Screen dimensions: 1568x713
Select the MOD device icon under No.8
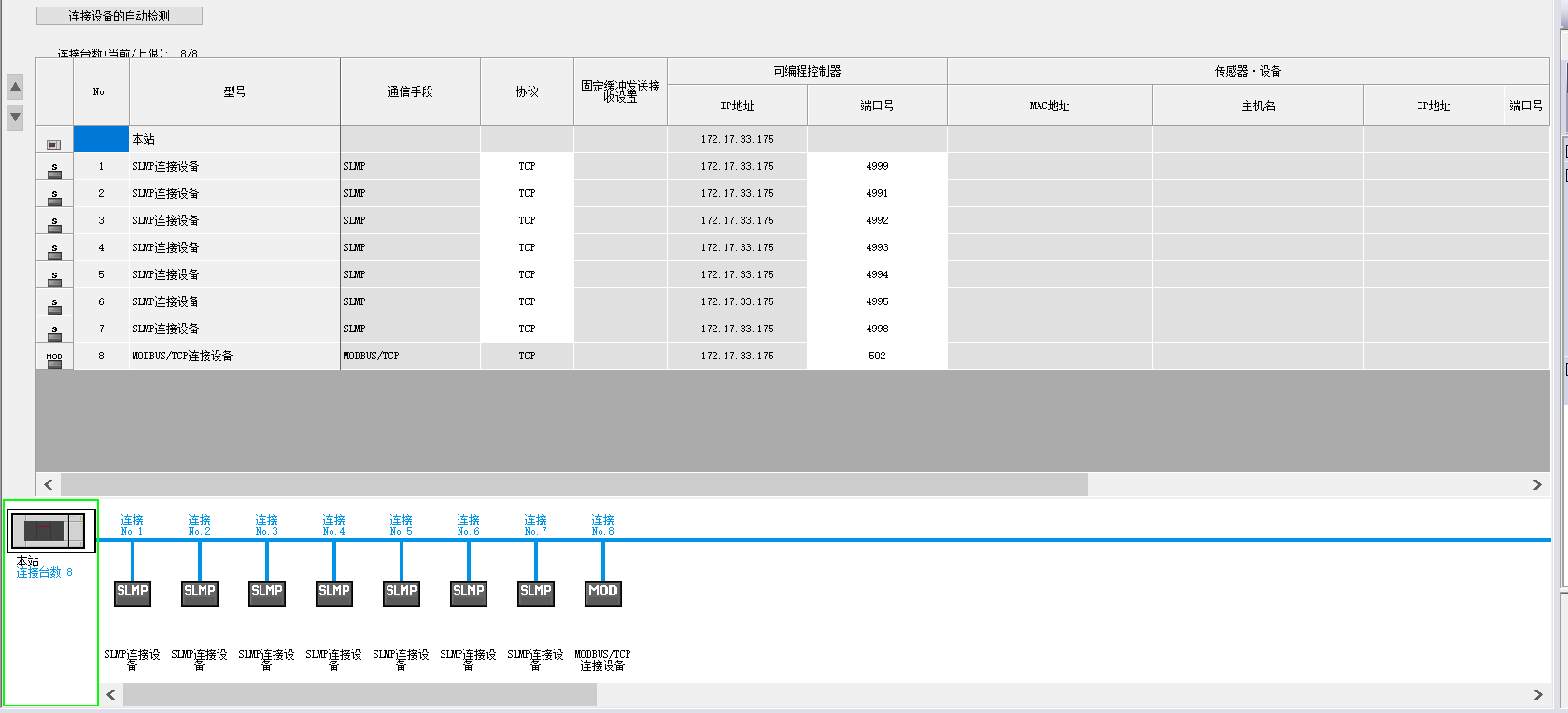pos(603,592)
